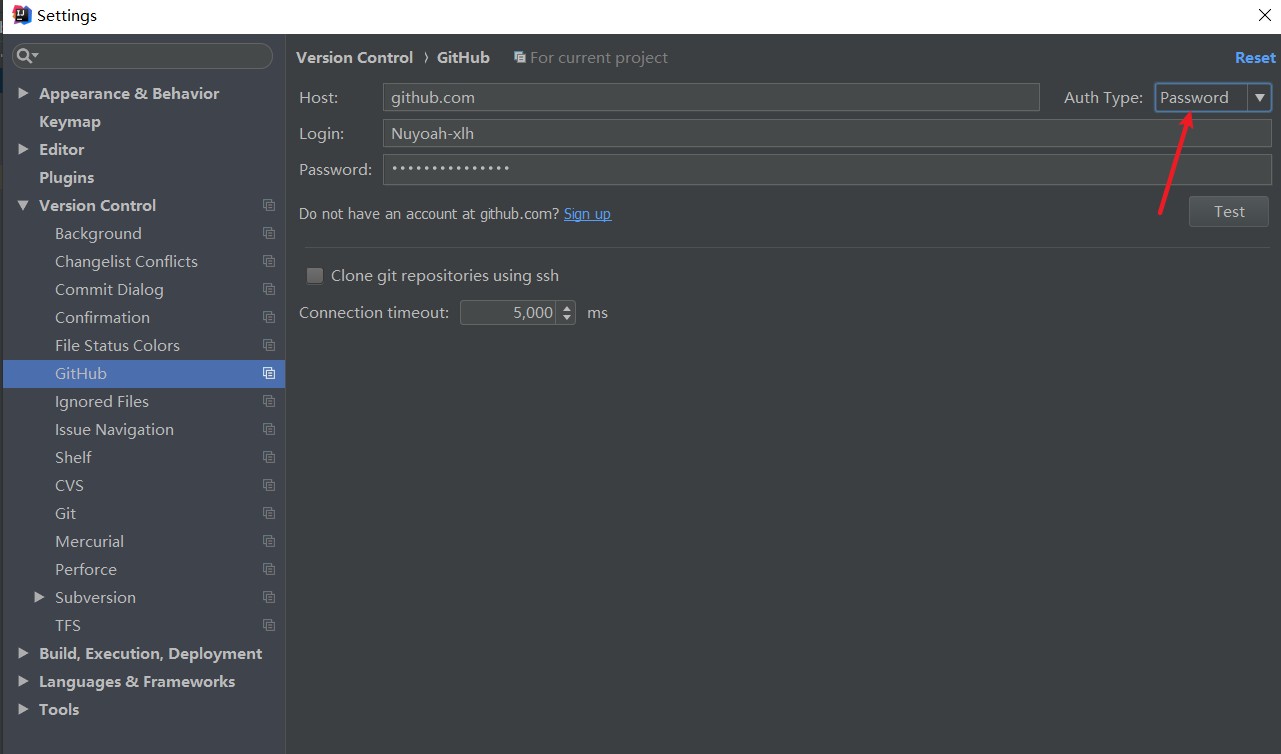1281x754 pixels.
Task: Click the project-level icon beside Confirmation
Action: point(269,317)
